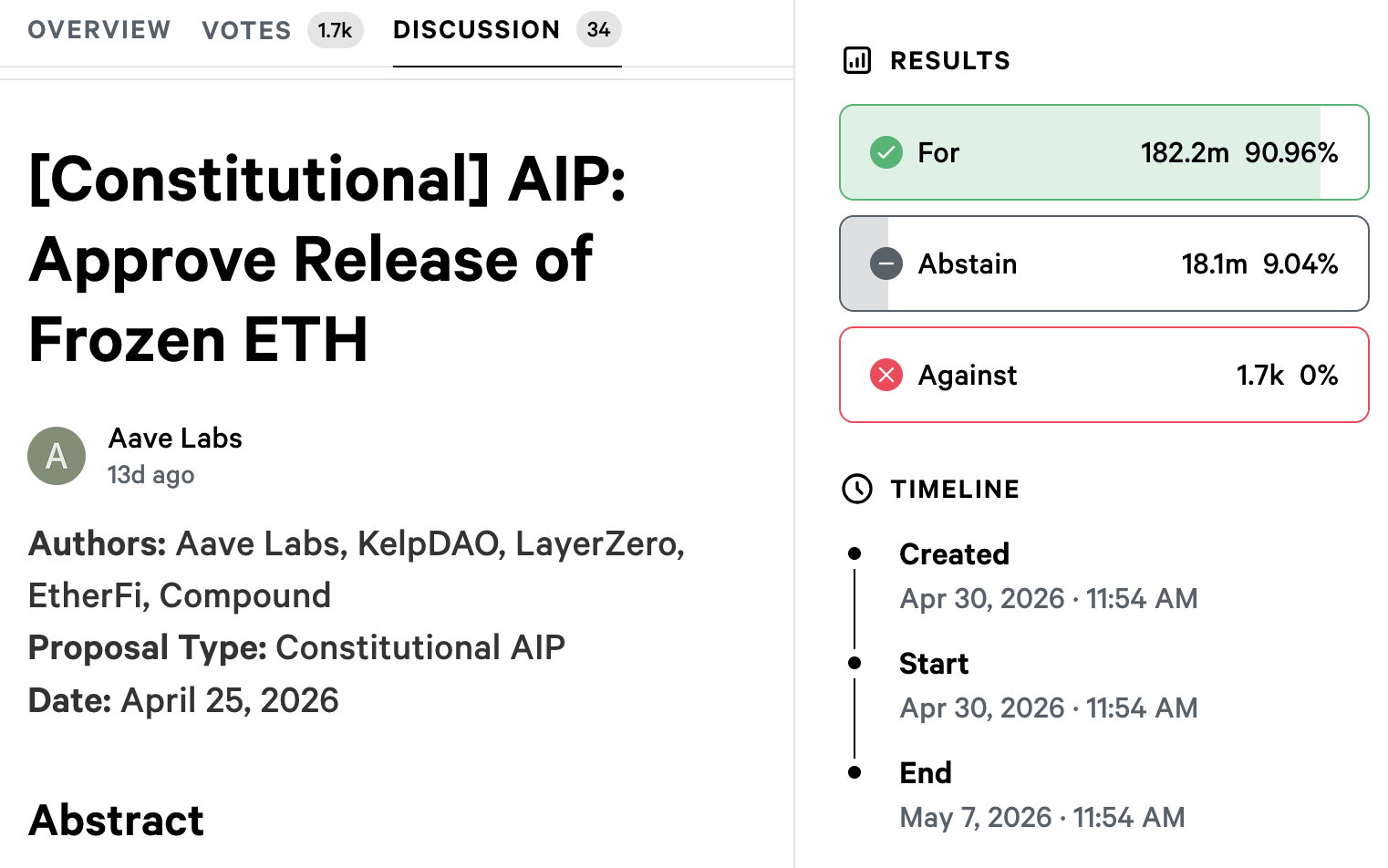Click the Timeline clock icon
The height and width of the screenshot is (868, 1388).
[857, 489]
